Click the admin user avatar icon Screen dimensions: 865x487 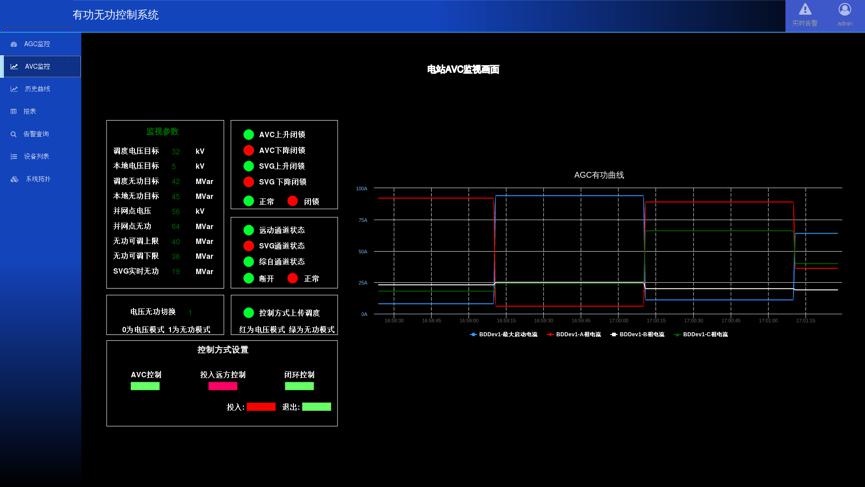pyautogui.click(x=845, y=10)
